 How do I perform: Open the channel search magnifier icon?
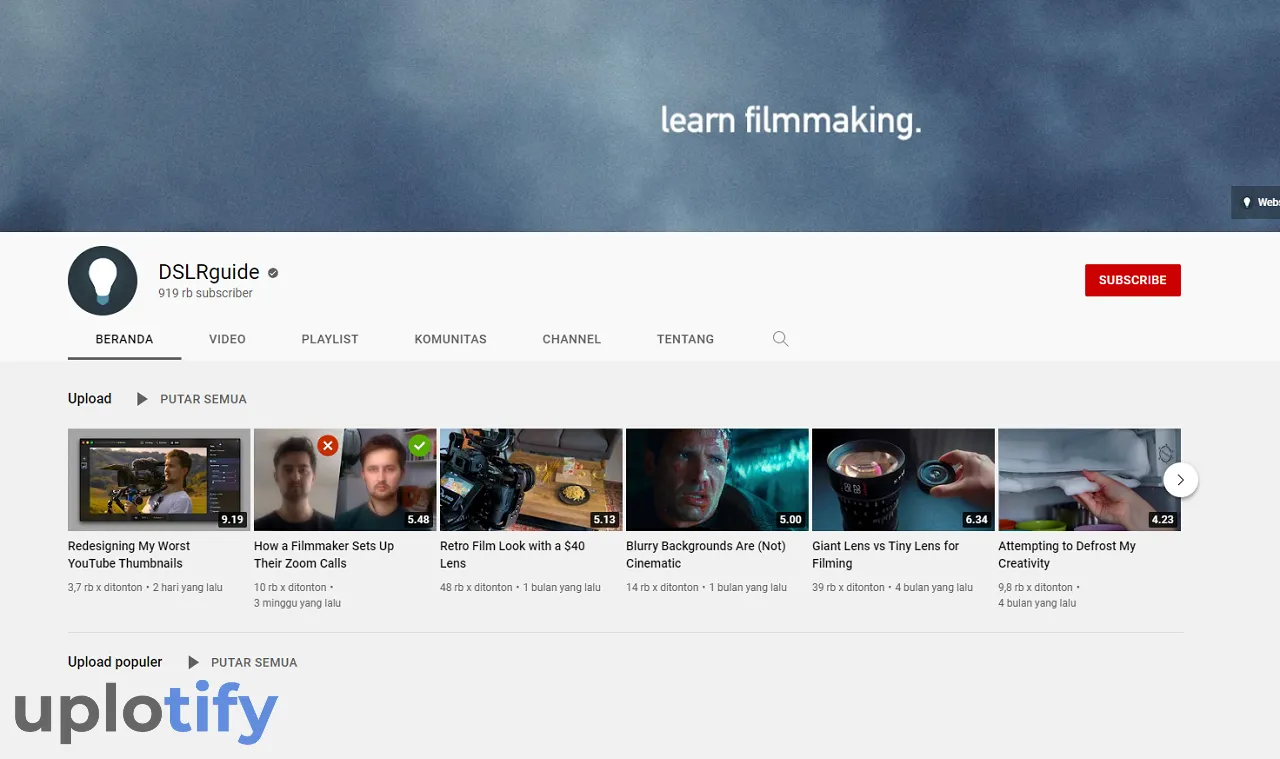pos(781,339)
